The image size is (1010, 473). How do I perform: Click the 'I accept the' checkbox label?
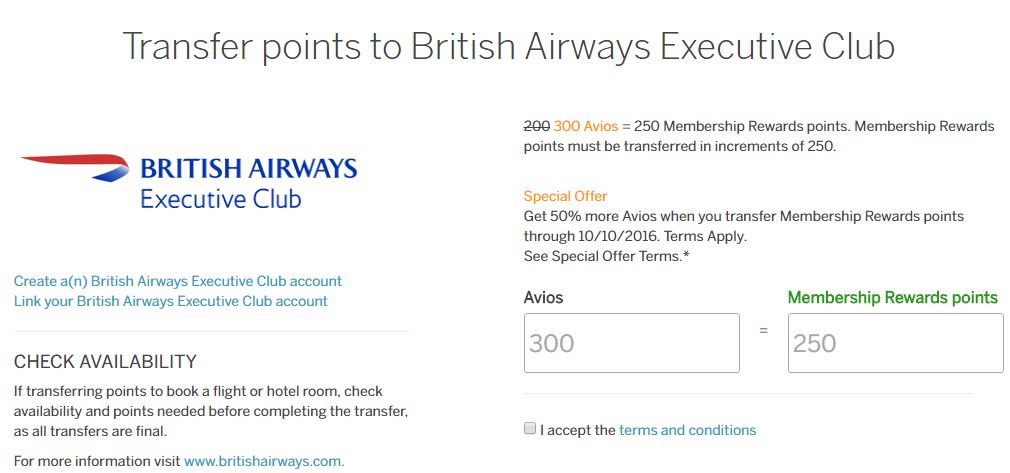577,430
